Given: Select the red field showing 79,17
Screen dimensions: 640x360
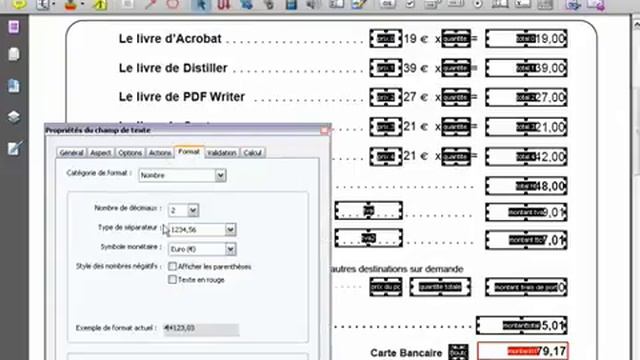Looking at the screenshot, I should pos(523,351).
